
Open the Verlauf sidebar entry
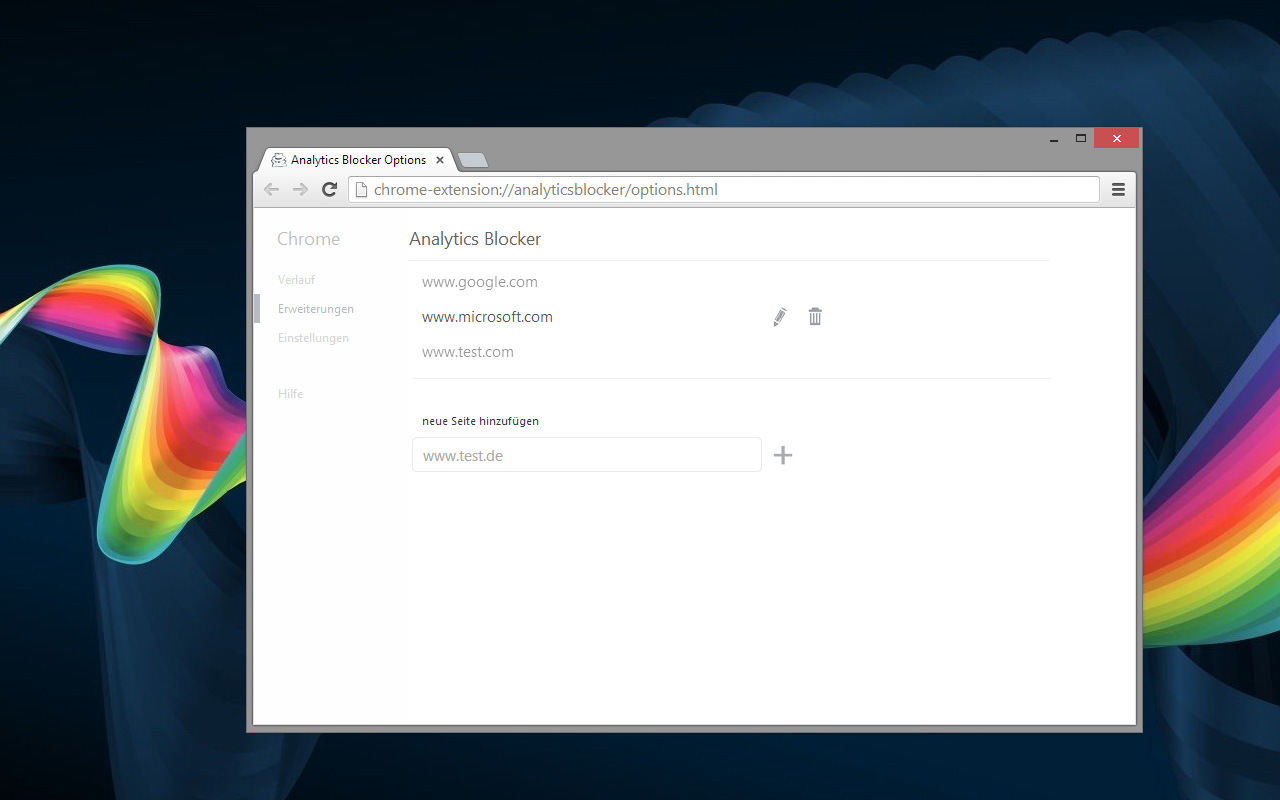(x=296, y=279)
